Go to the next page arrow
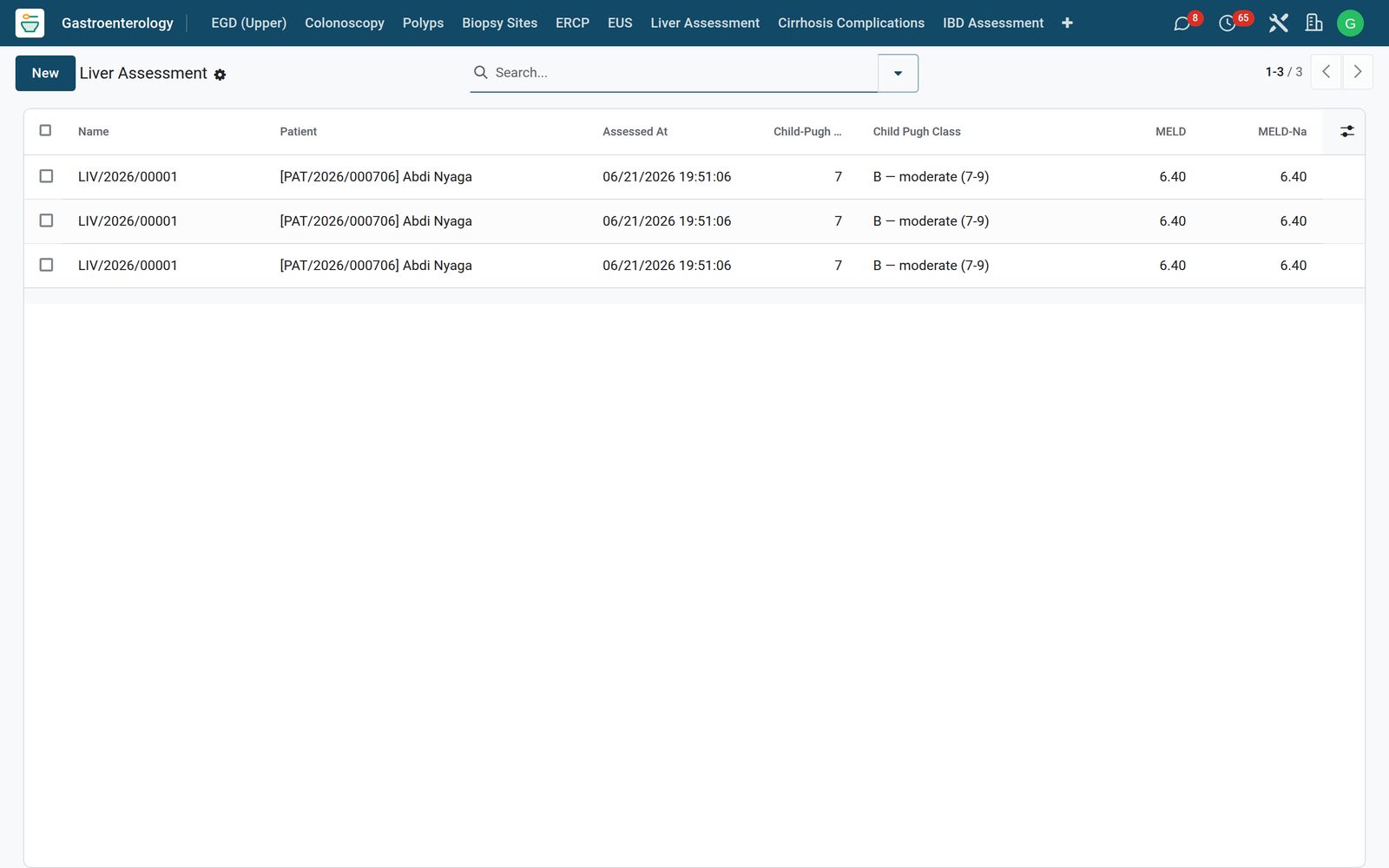This screenshot has height=868, width=1389. point(1358,72)
